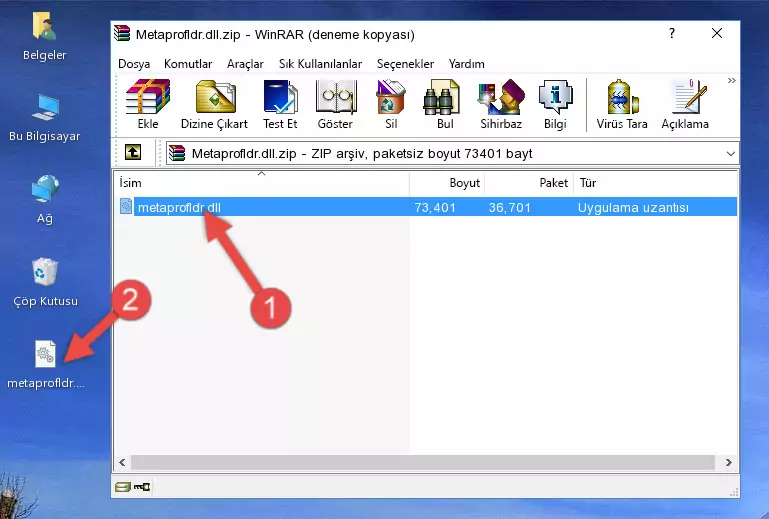Click Uygulama uzantısı type text
The height and width of the screenshot is (519, 769).
coord(633,208)
